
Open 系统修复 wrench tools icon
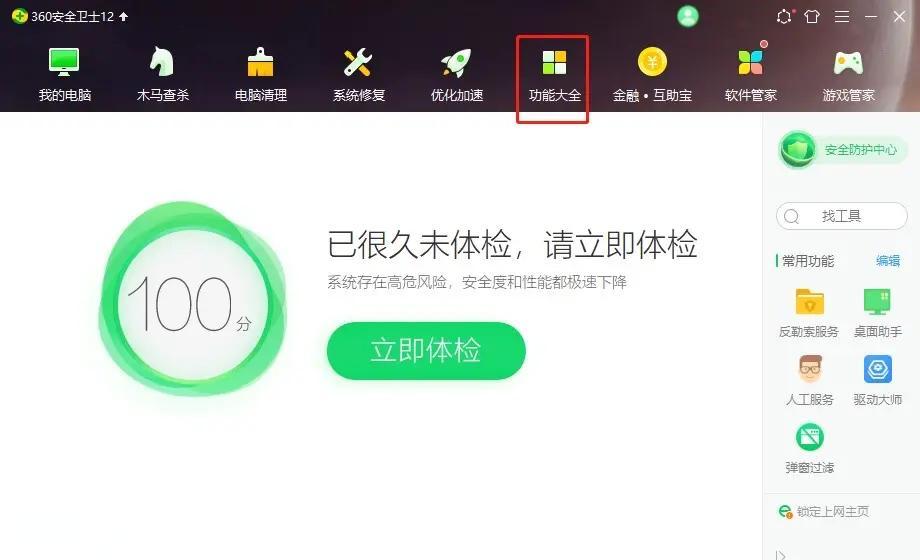(358, 62)
